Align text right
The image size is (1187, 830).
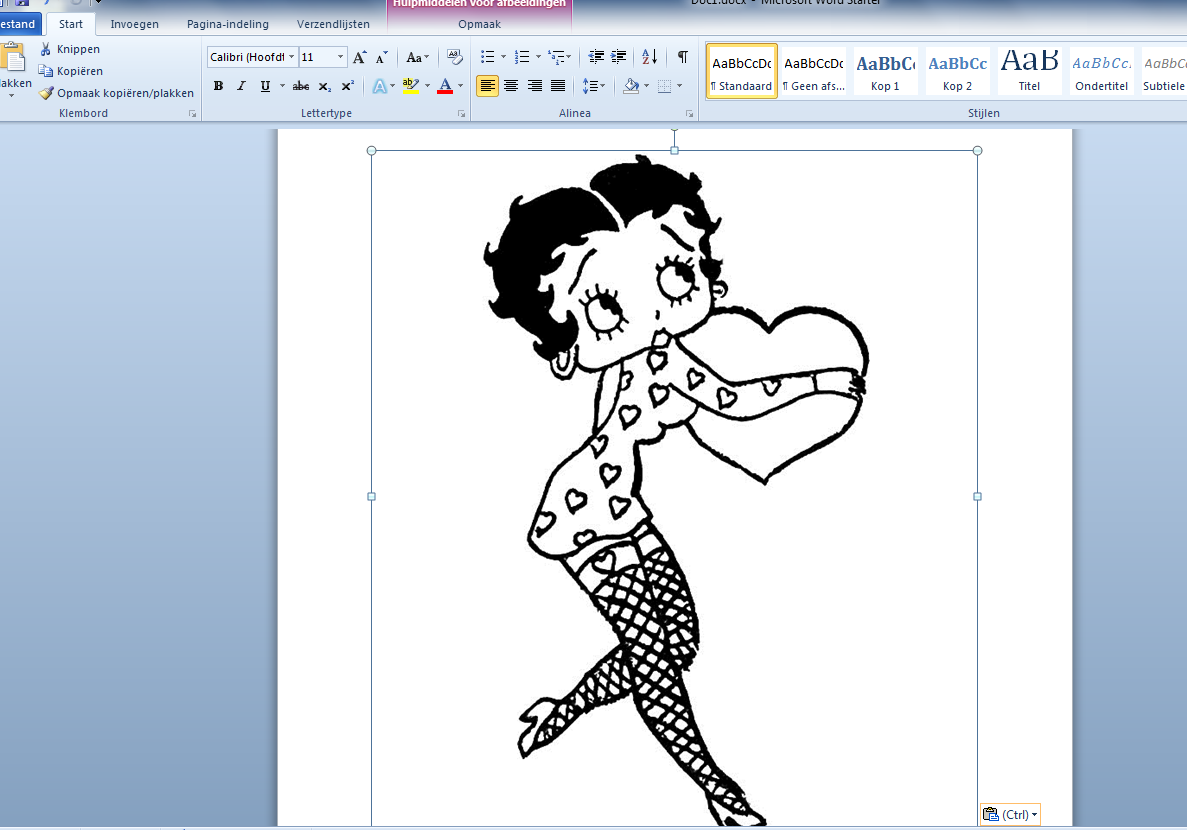pos(534,86)
